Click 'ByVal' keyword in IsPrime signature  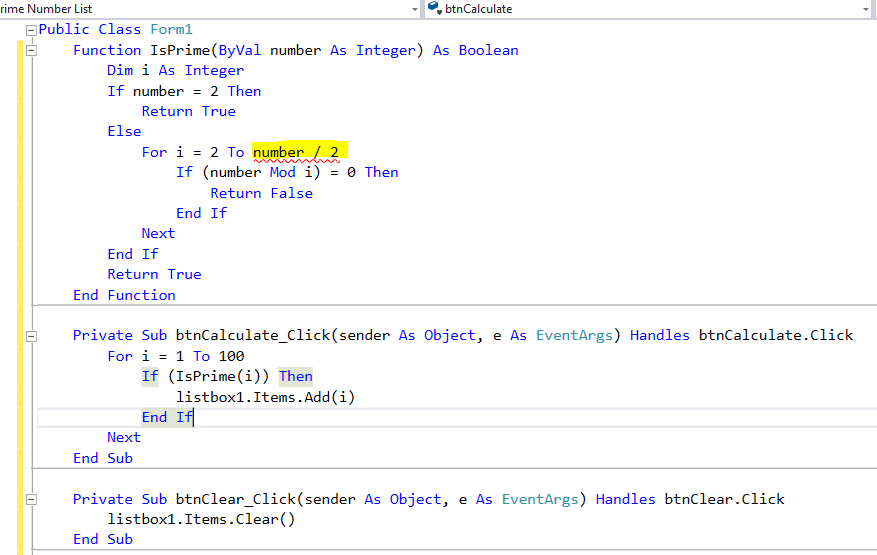[x=239, y=50]
